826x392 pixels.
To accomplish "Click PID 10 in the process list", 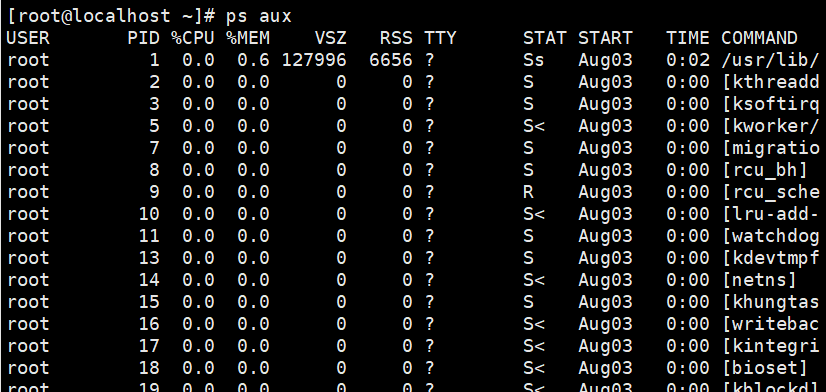I will pos(149,214).
